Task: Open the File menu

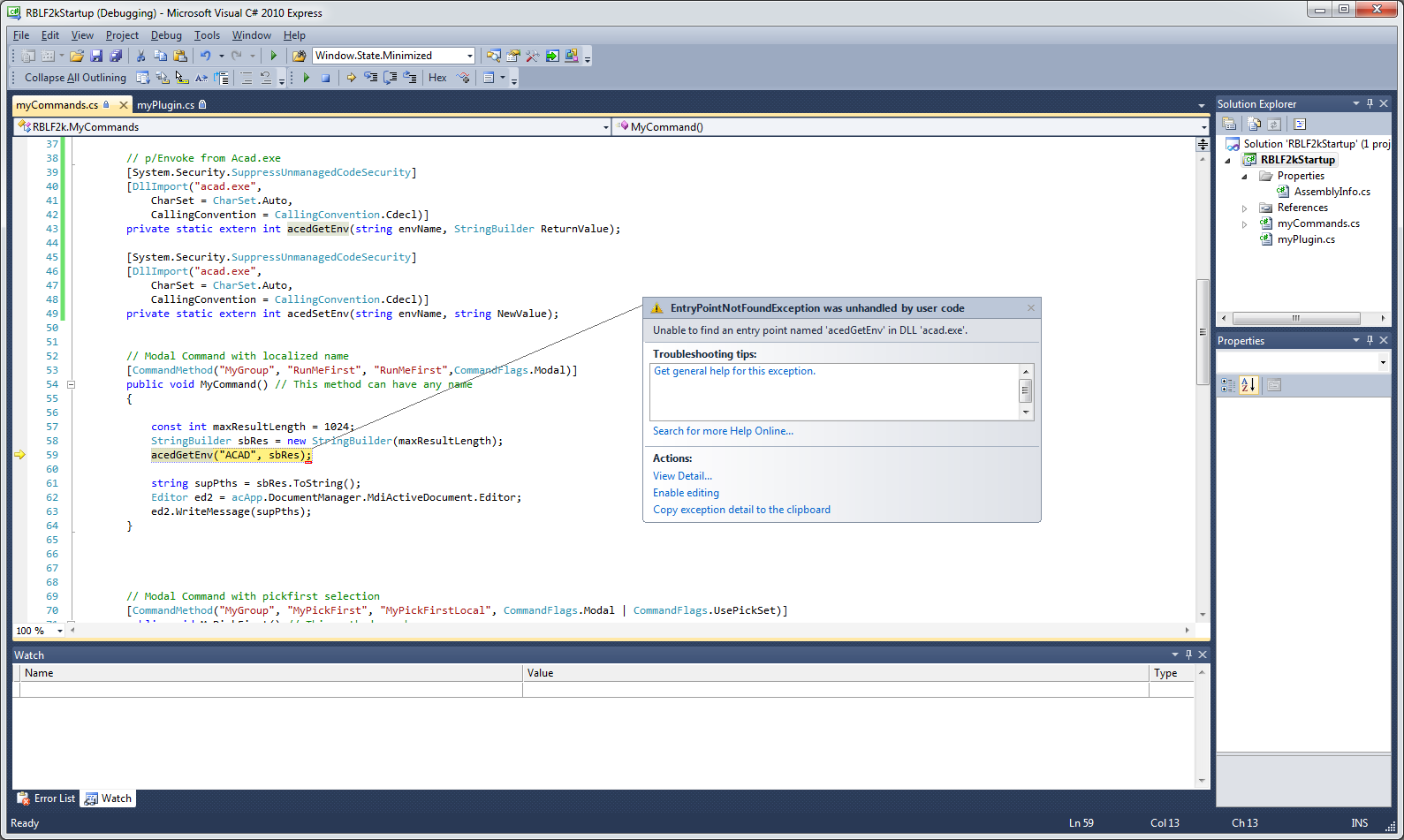Action: pyautogui.click(x=21, y=35)
